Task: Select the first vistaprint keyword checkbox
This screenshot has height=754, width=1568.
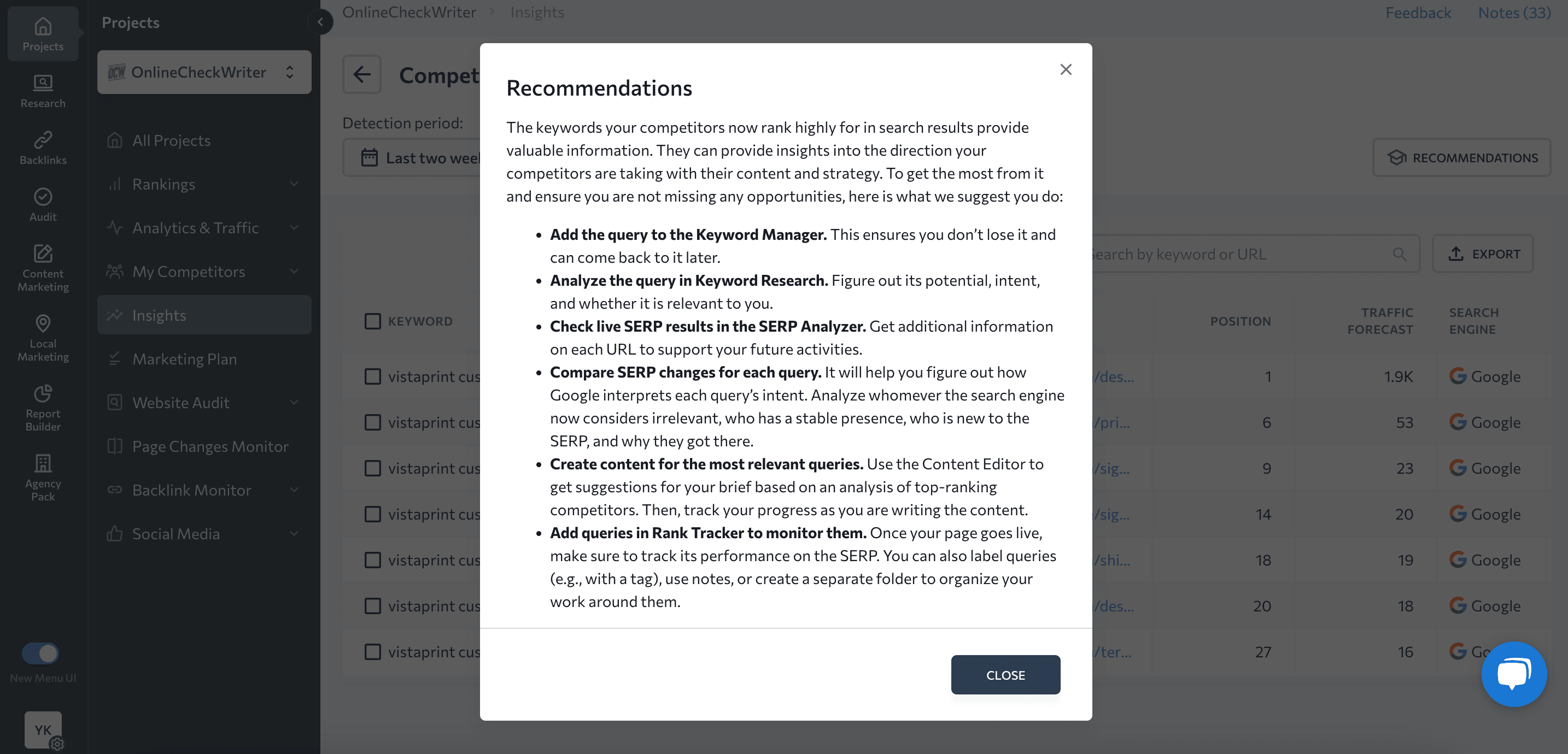Action: (372, 376)
